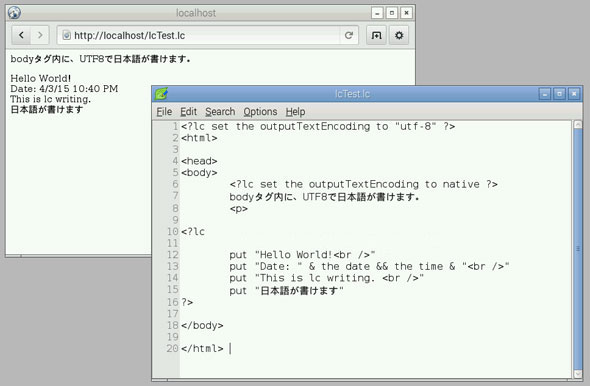
Task: Click the put "Date: " code line
Action: pyautogui.click(x=369, y=266)
